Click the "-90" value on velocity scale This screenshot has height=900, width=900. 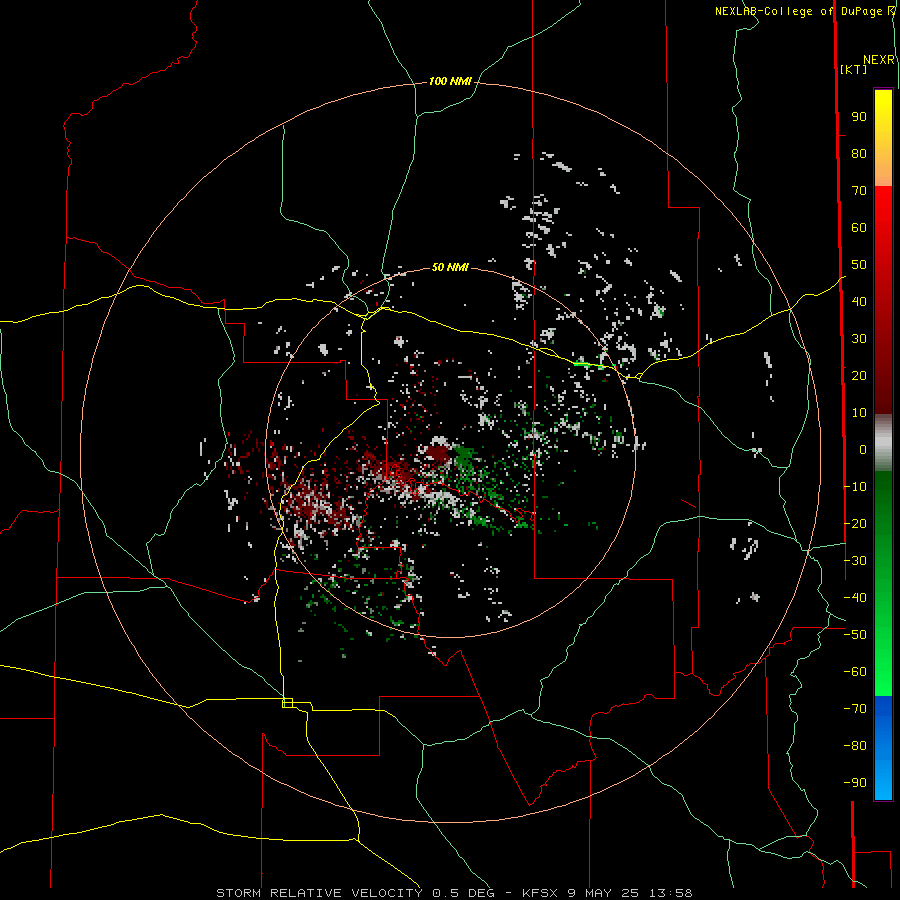click(855, 783)
